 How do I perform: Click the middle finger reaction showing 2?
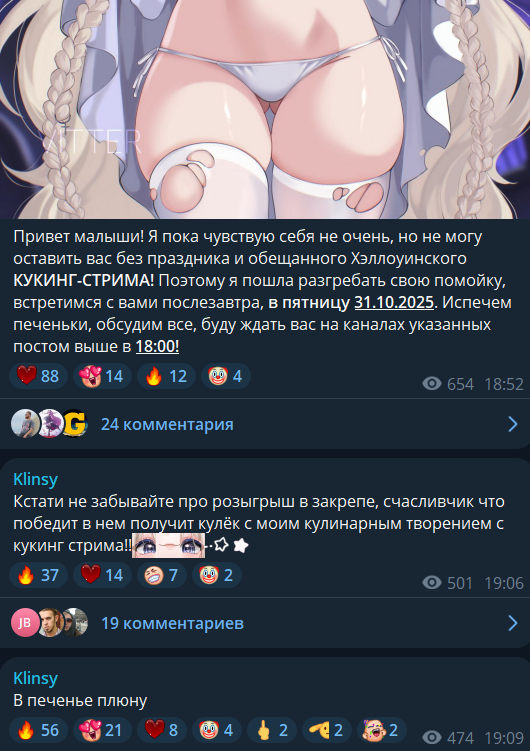tap(272, 730)
